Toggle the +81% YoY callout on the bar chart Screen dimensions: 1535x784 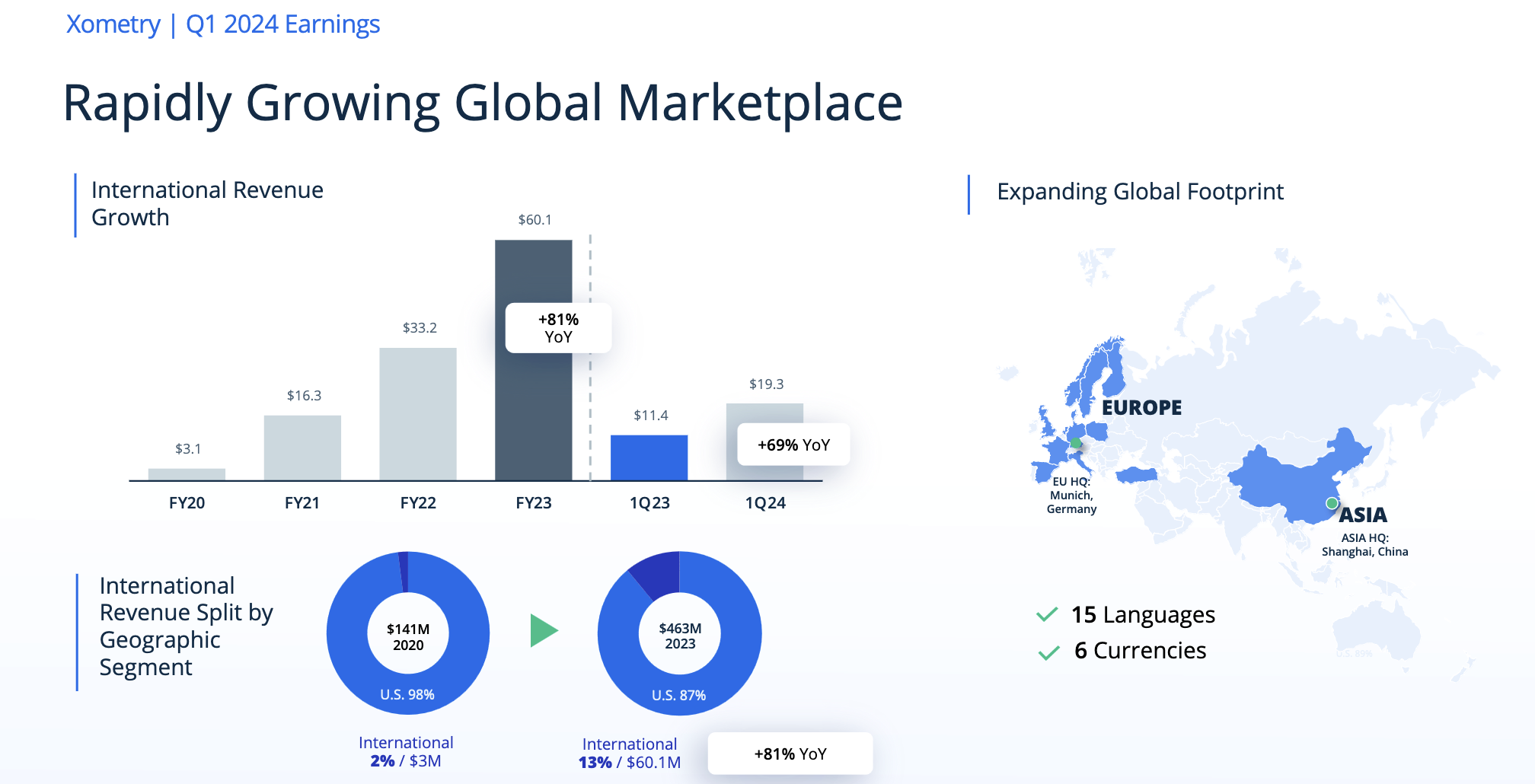[x=557, y=328]
